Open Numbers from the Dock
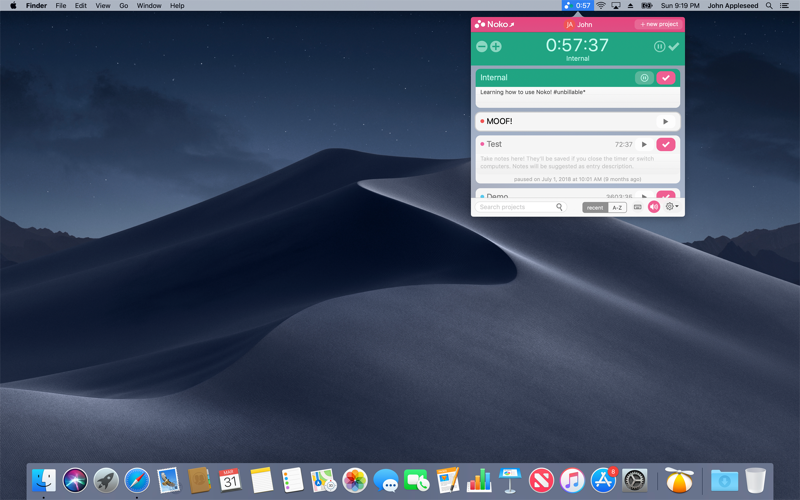 (479, 481)
